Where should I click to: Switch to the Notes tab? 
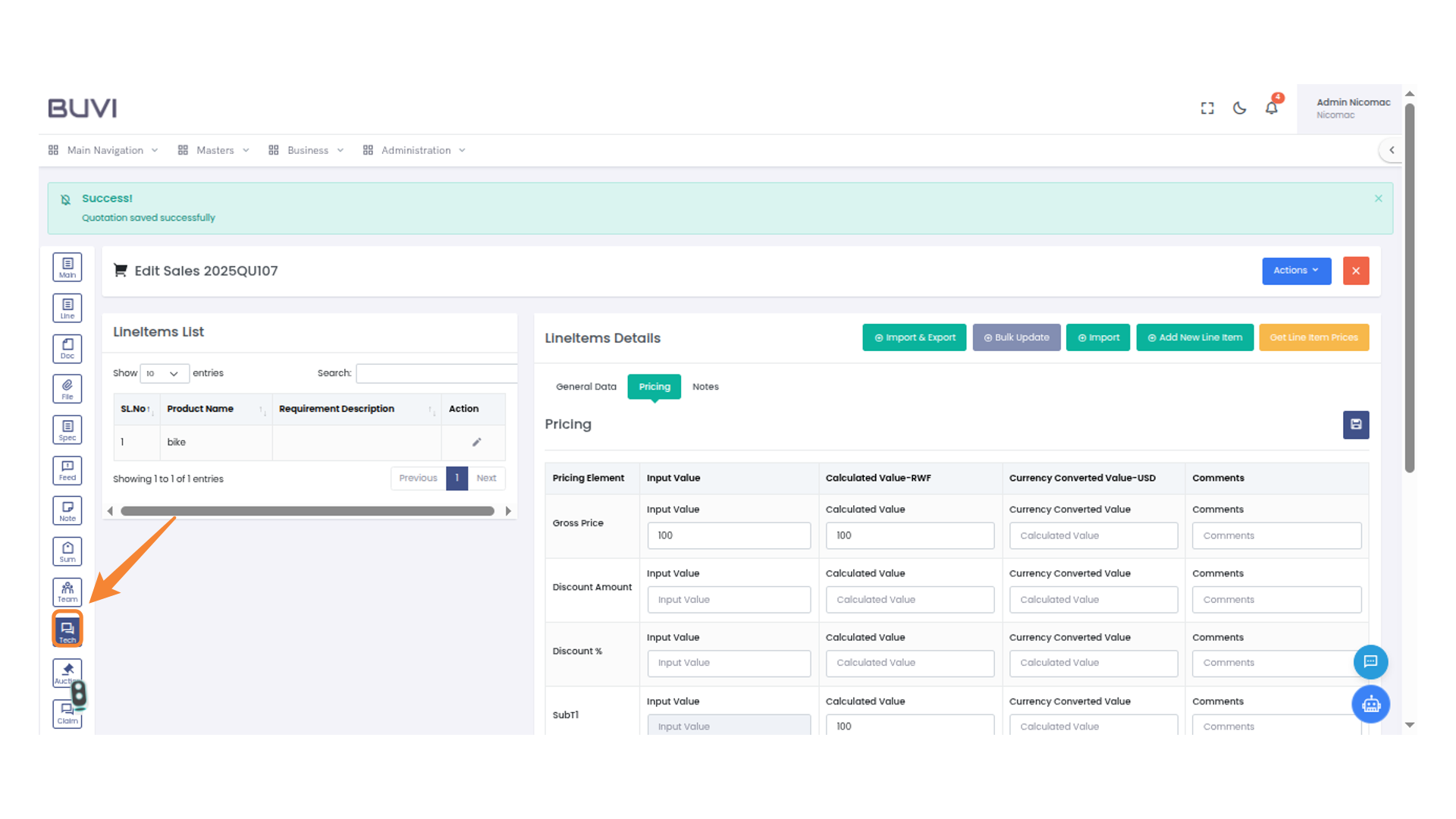click(704, 387)
